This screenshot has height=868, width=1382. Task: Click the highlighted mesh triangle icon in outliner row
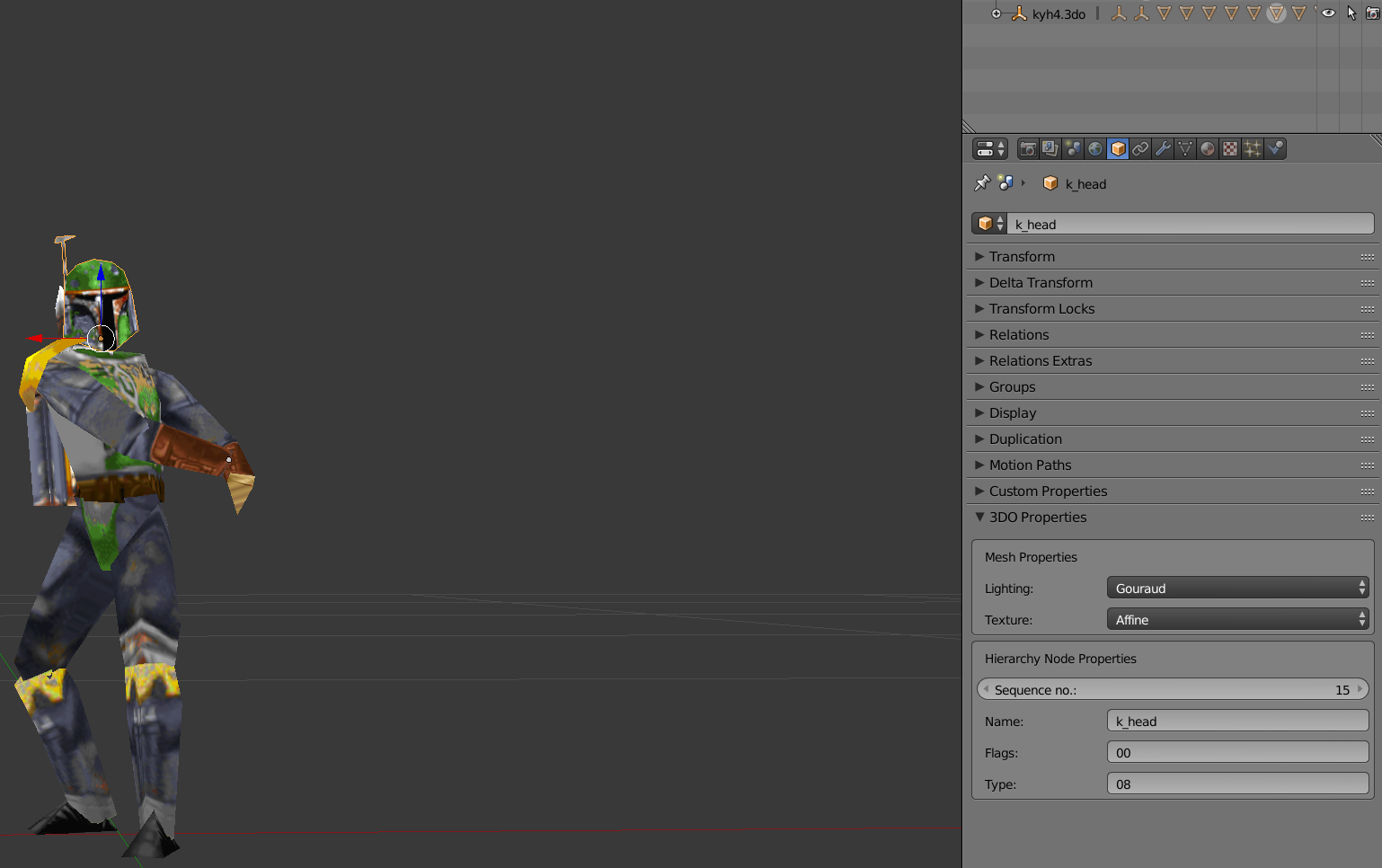point(1277,13)
